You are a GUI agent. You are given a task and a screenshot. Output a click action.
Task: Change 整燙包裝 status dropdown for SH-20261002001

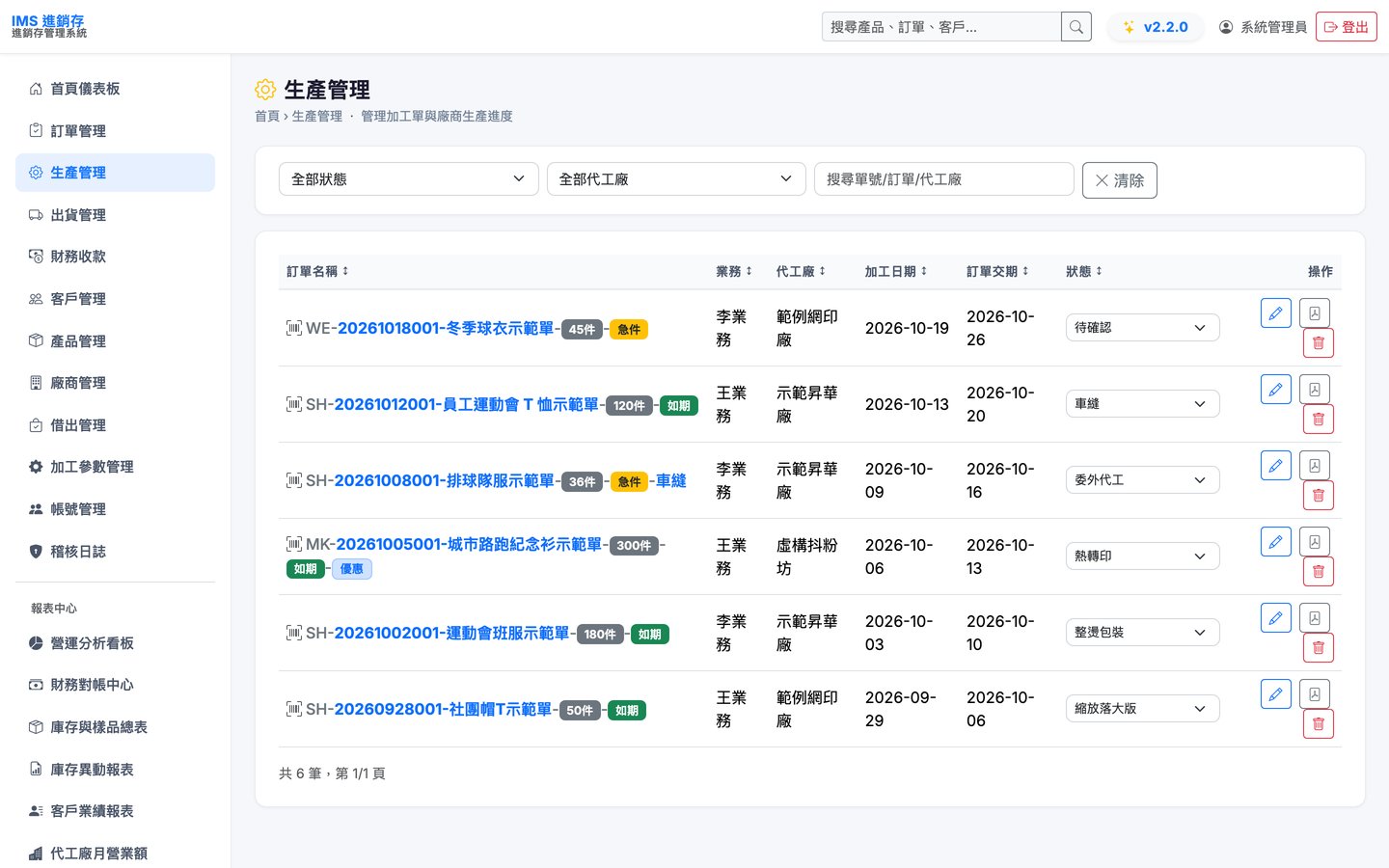(x=1142, y=633)
